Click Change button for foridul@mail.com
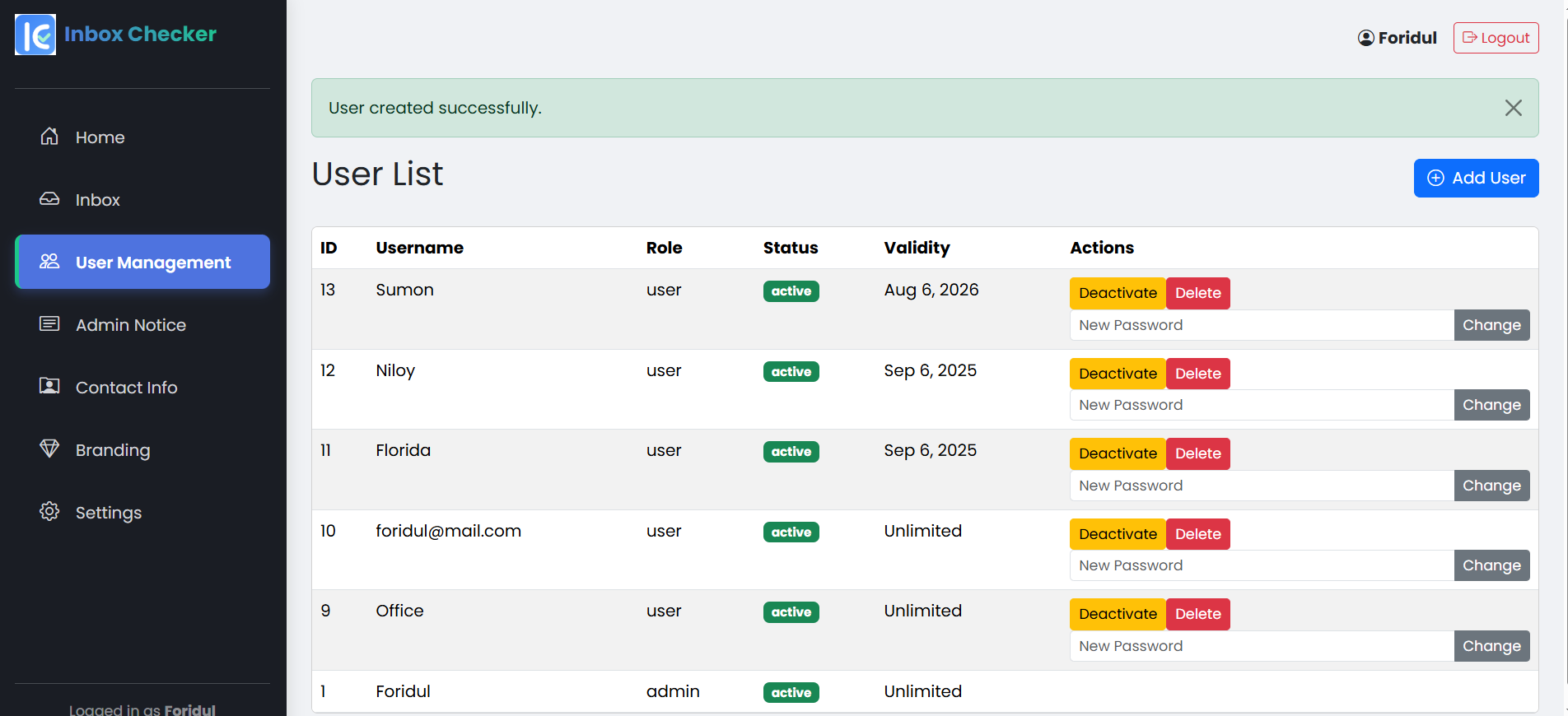 1491,565
